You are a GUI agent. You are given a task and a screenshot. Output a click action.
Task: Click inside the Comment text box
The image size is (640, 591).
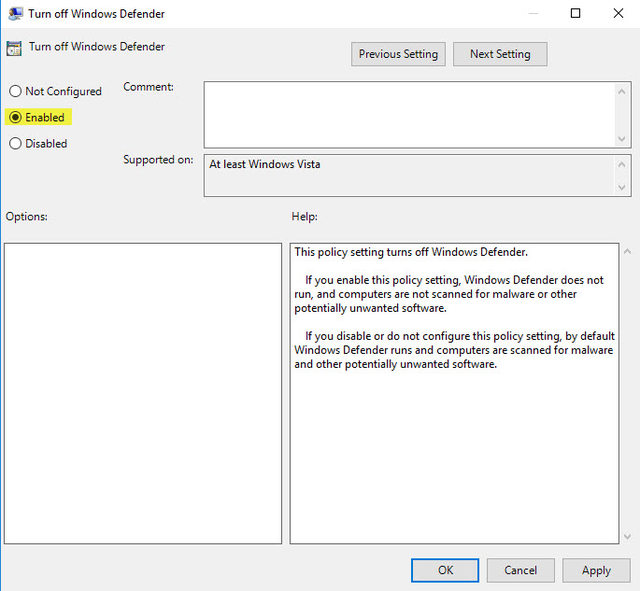pyautogui.click(x=409, y=115)
